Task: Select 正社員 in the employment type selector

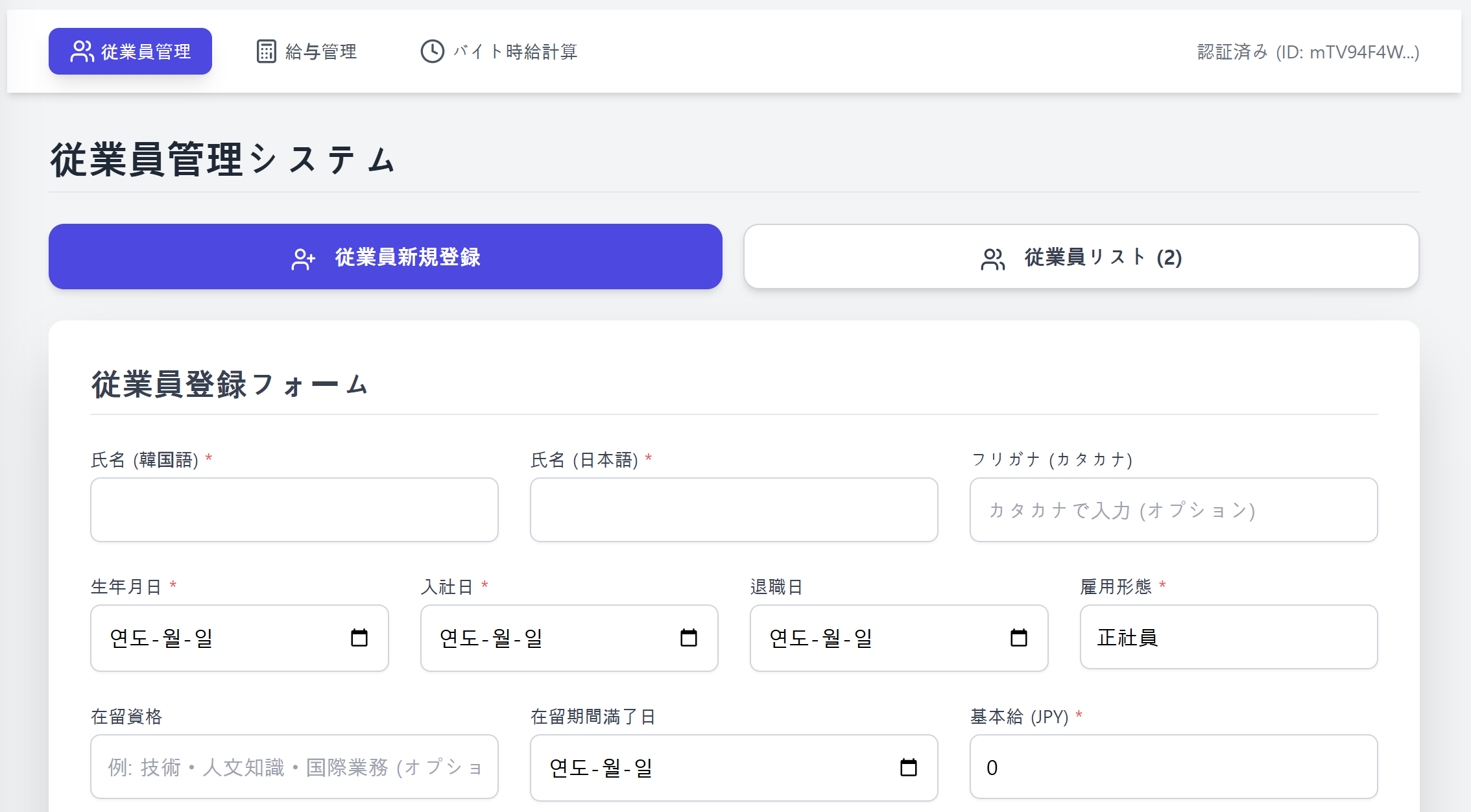Action: coord(1228,638)
